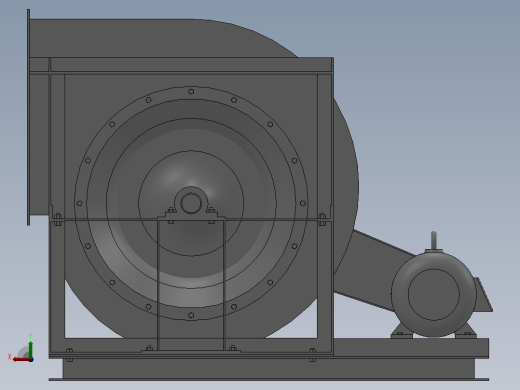Click the red X axis arrow of the triad
520x390 pixels.
[22, 360]
